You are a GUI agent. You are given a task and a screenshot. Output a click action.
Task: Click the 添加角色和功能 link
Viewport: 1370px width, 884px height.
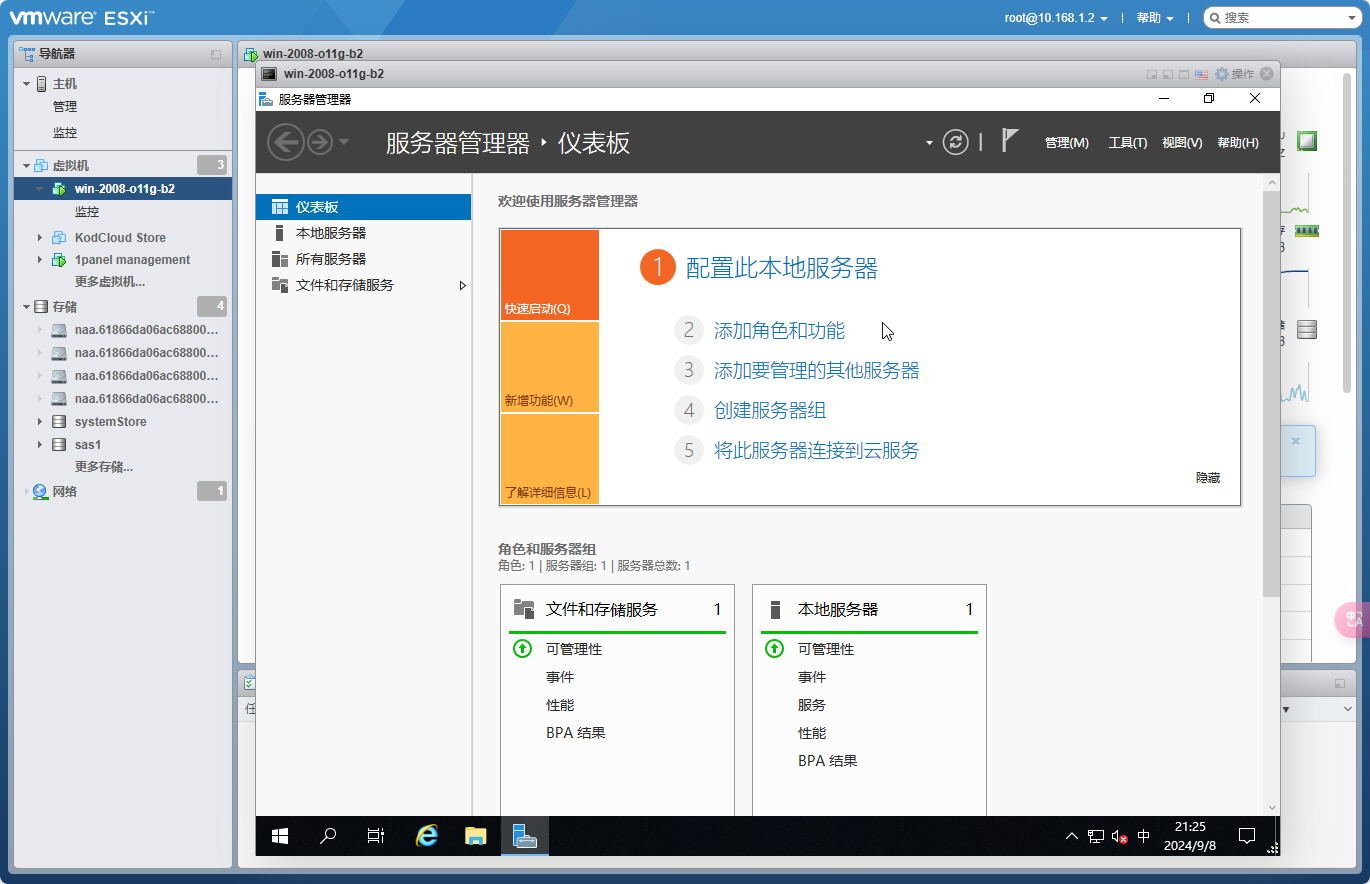click(x=779, y=330)
